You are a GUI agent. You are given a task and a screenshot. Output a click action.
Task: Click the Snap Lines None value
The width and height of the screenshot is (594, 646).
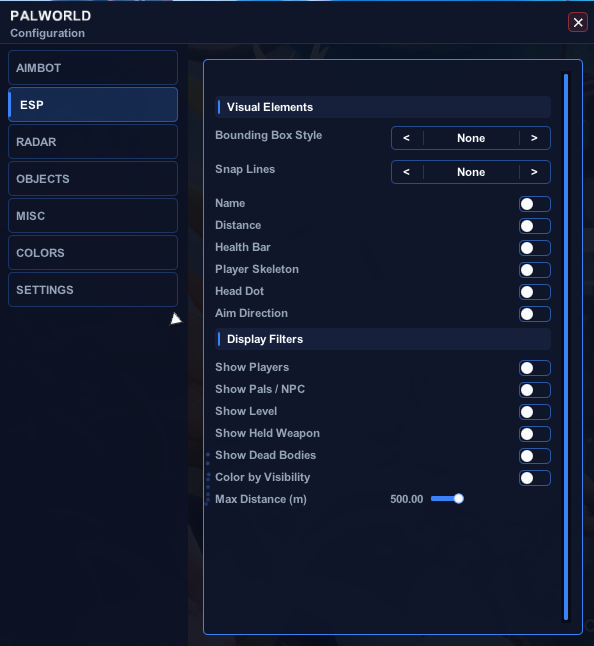point(471,172)
